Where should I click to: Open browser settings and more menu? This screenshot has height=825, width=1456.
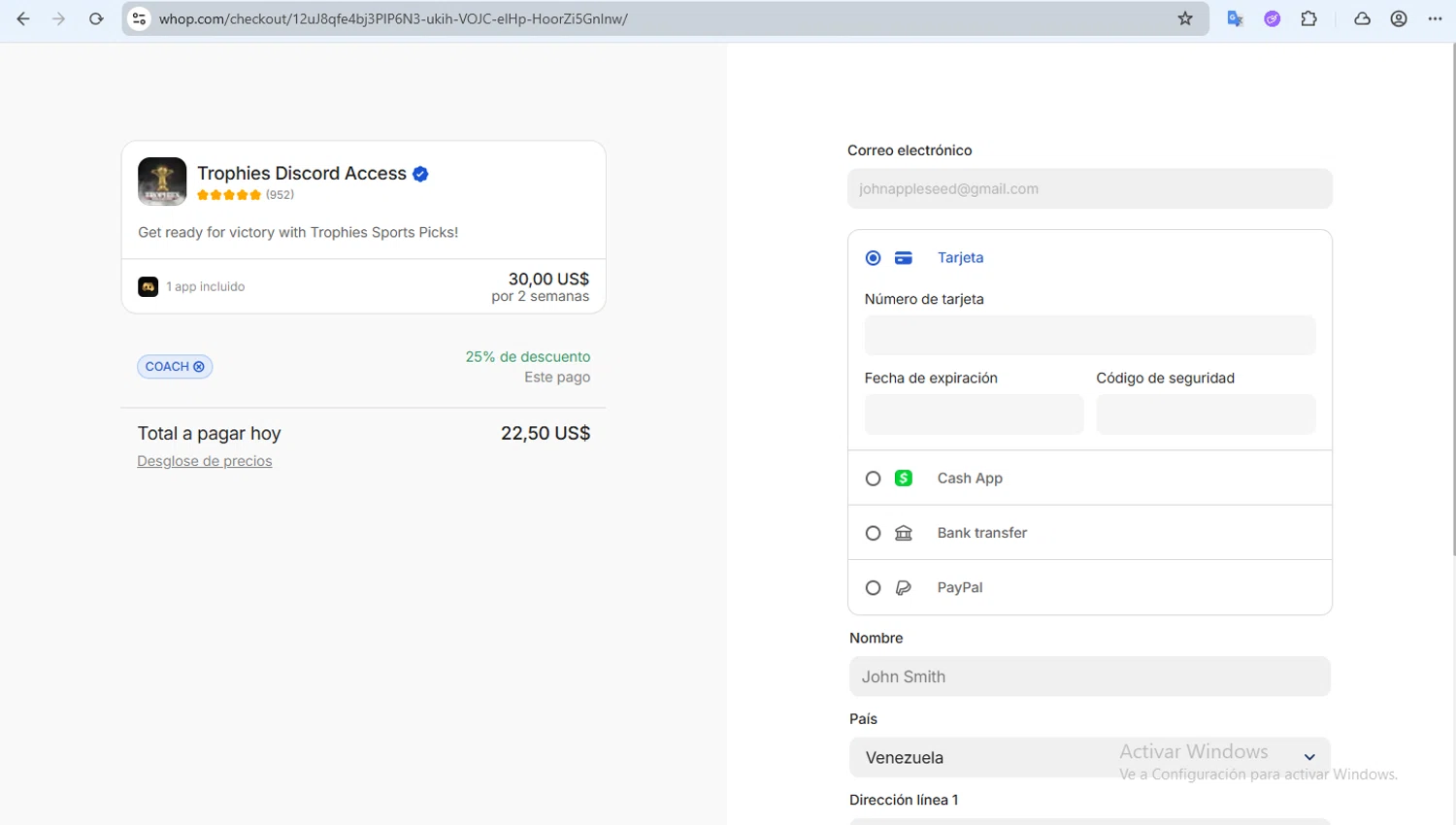point(1436,18)
